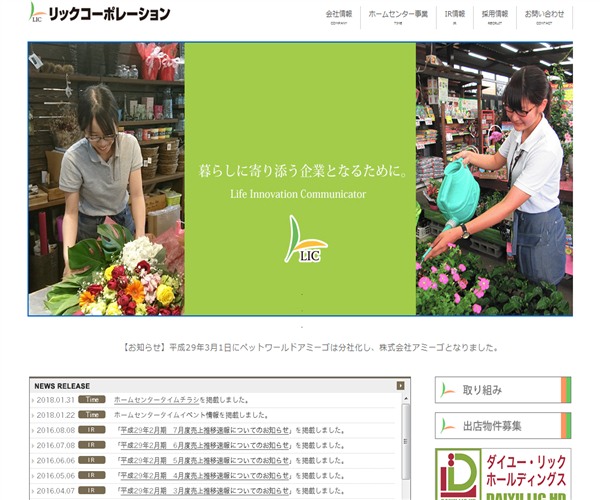The image size is (600, 500).
Task: Click the NEWS RELEASE header arrow icon
Action: click(401, 386)
